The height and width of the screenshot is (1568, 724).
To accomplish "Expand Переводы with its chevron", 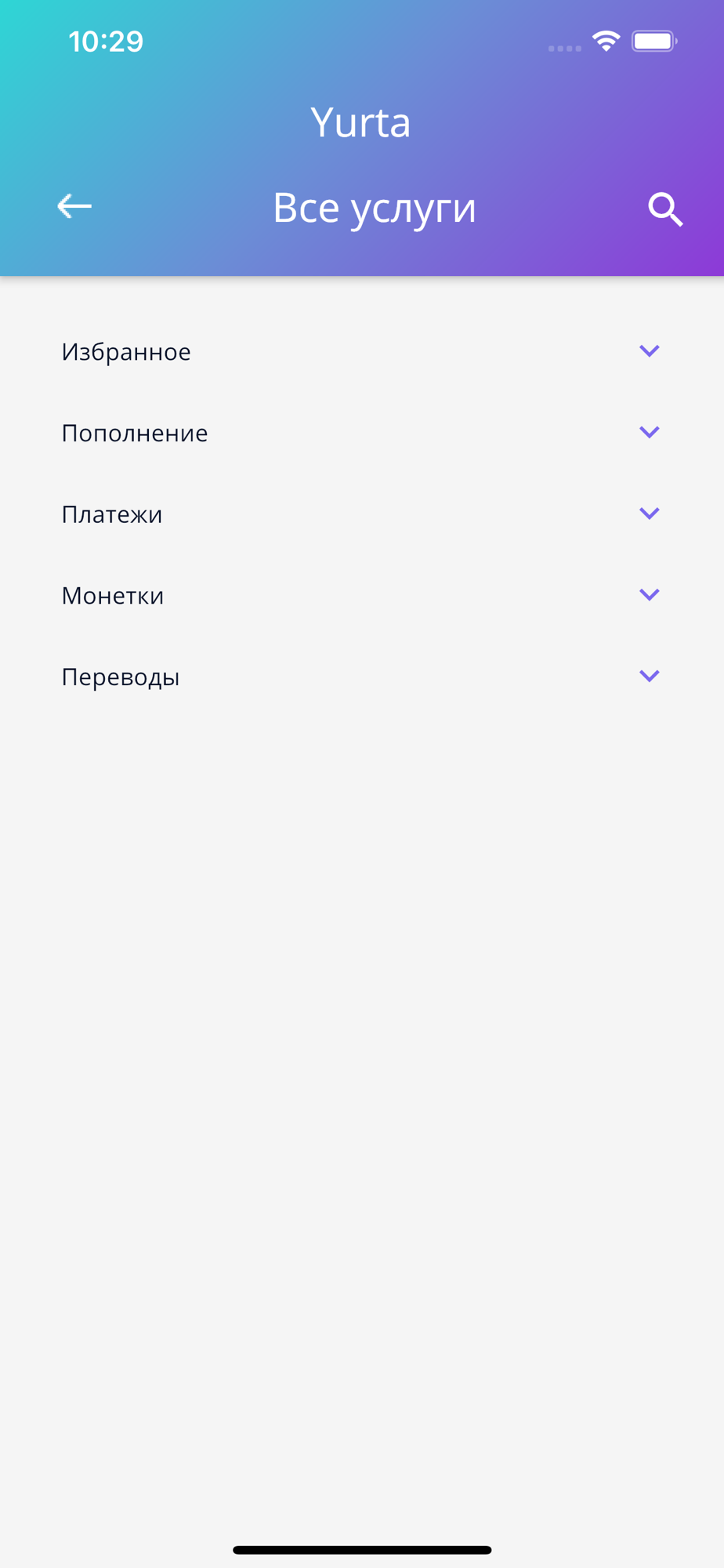I will (649, 676).
